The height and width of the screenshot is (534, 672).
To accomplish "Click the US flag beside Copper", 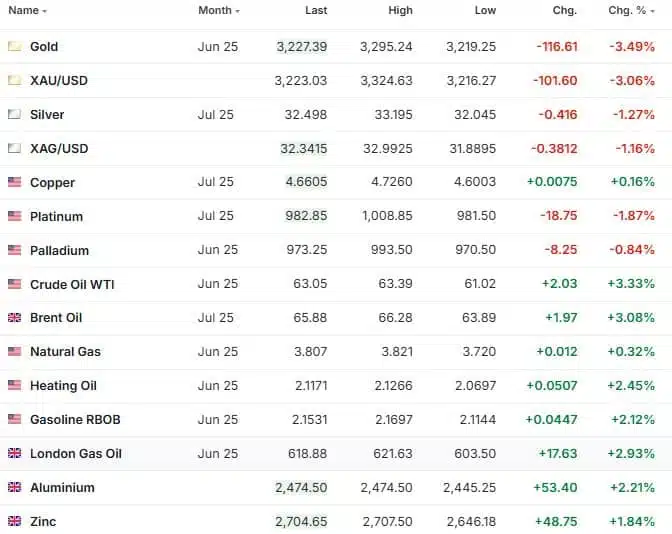I will (14, 183).
